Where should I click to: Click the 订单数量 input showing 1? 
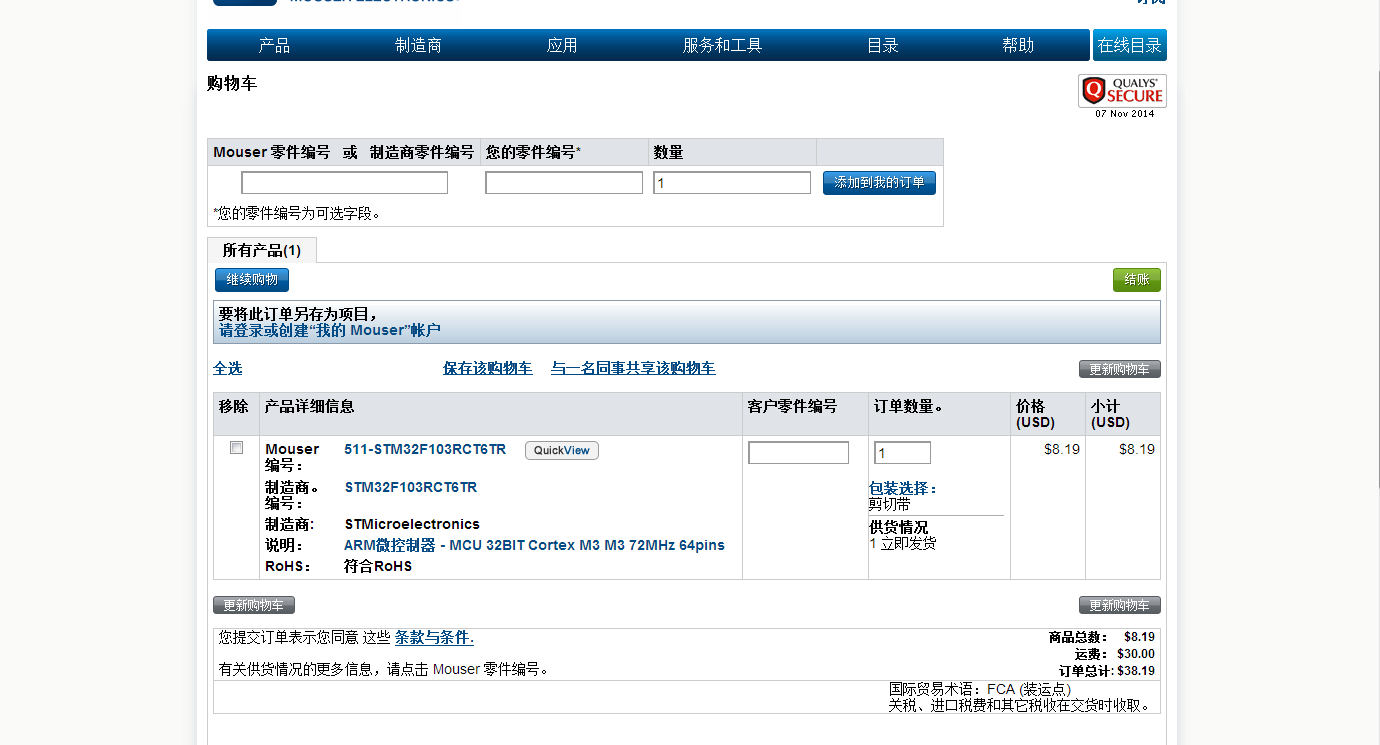(903, 453)
